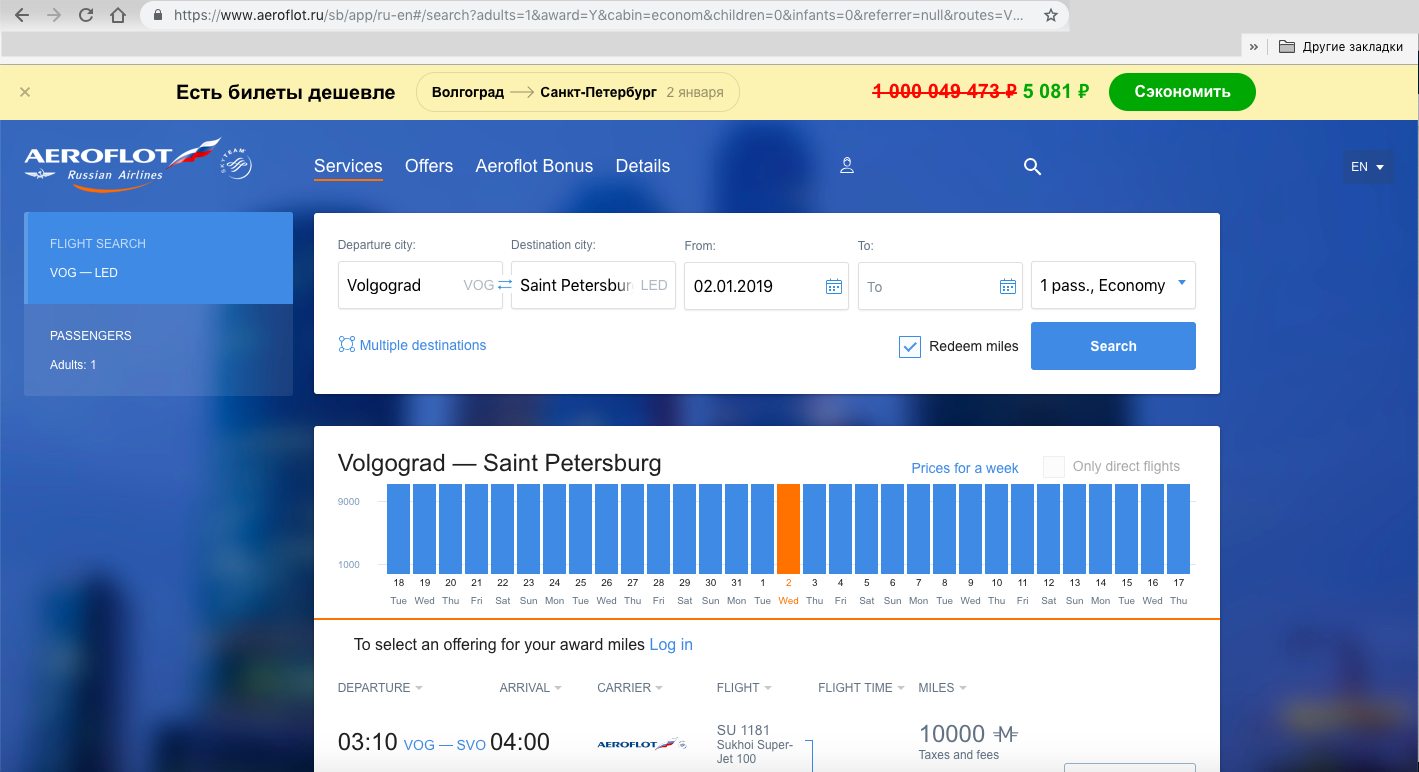The width and height of the screenshot is (1419, 772).
Task: Click the Log in link
Action: coord(670,645)
